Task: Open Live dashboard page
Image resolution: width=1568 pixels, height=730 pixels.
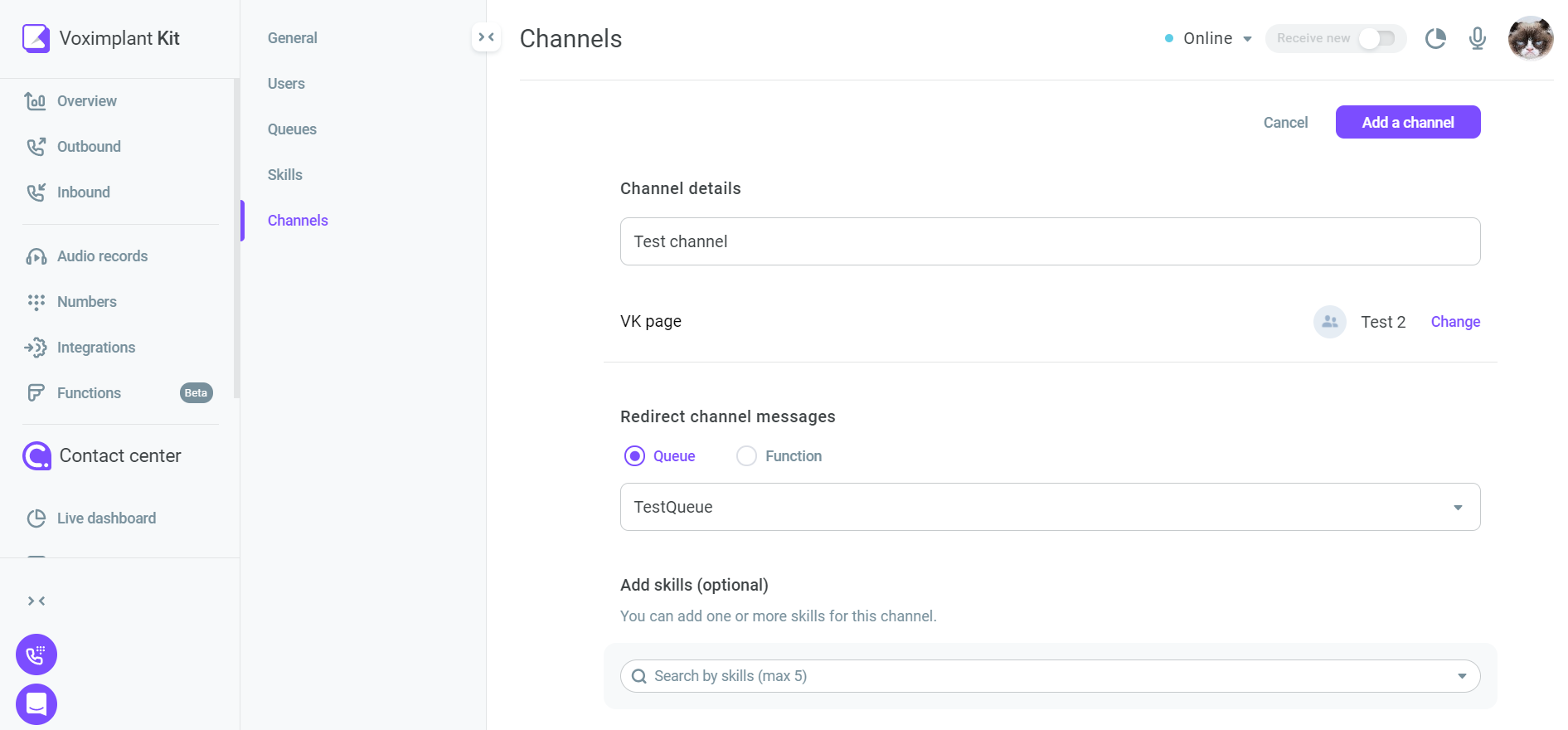Action: click(x=106, y=518)
